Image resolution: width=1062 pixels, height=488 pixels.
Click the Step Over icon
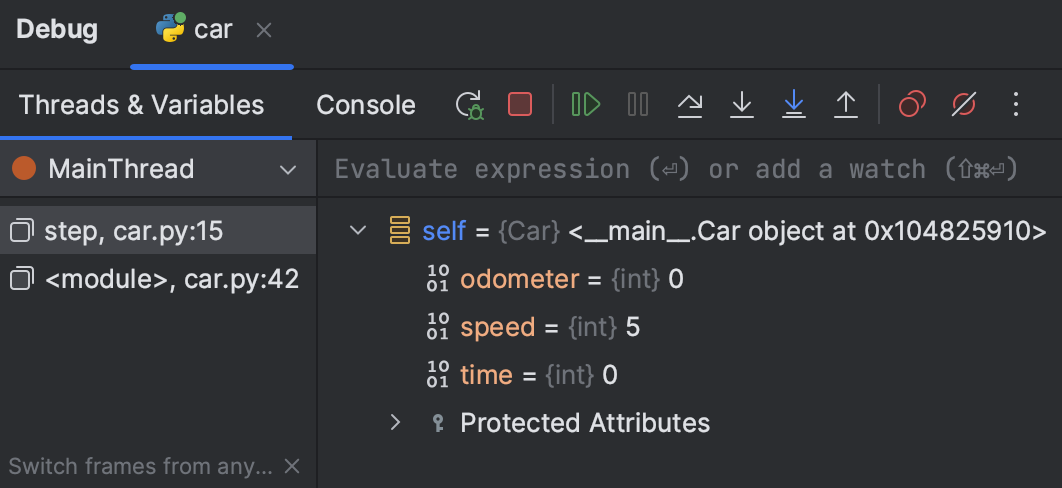[x=690, y=104]
